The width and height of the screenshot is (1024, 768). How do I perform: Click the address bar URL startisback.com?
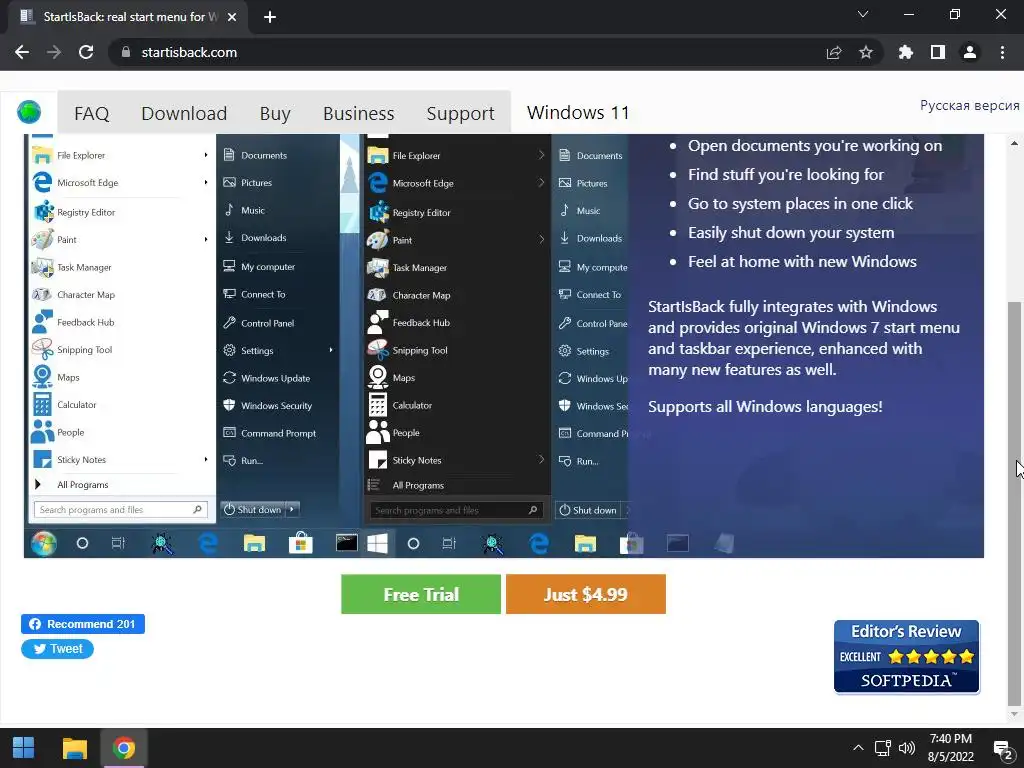189,52
